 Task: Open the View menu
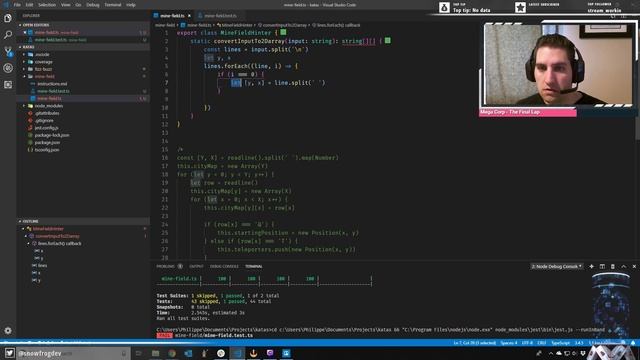tap(66, 5)
